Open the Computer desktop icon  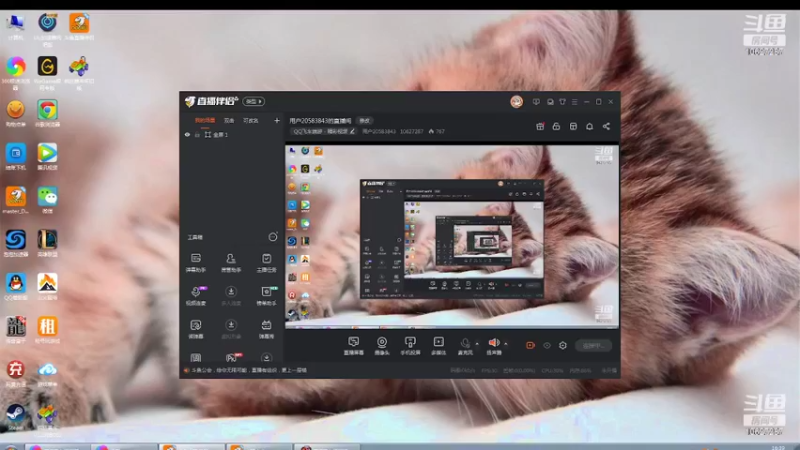(x=15, y=27)
